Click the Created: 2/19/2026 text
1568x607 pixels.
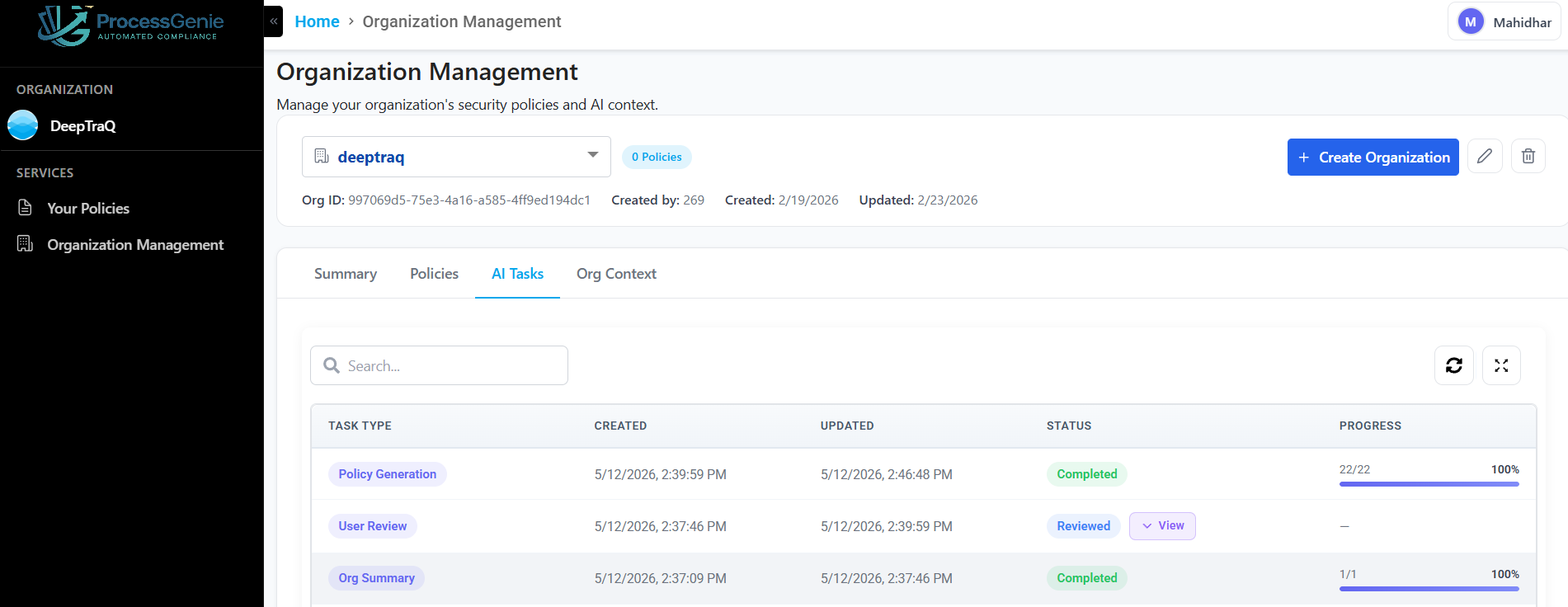pos(782,200)
